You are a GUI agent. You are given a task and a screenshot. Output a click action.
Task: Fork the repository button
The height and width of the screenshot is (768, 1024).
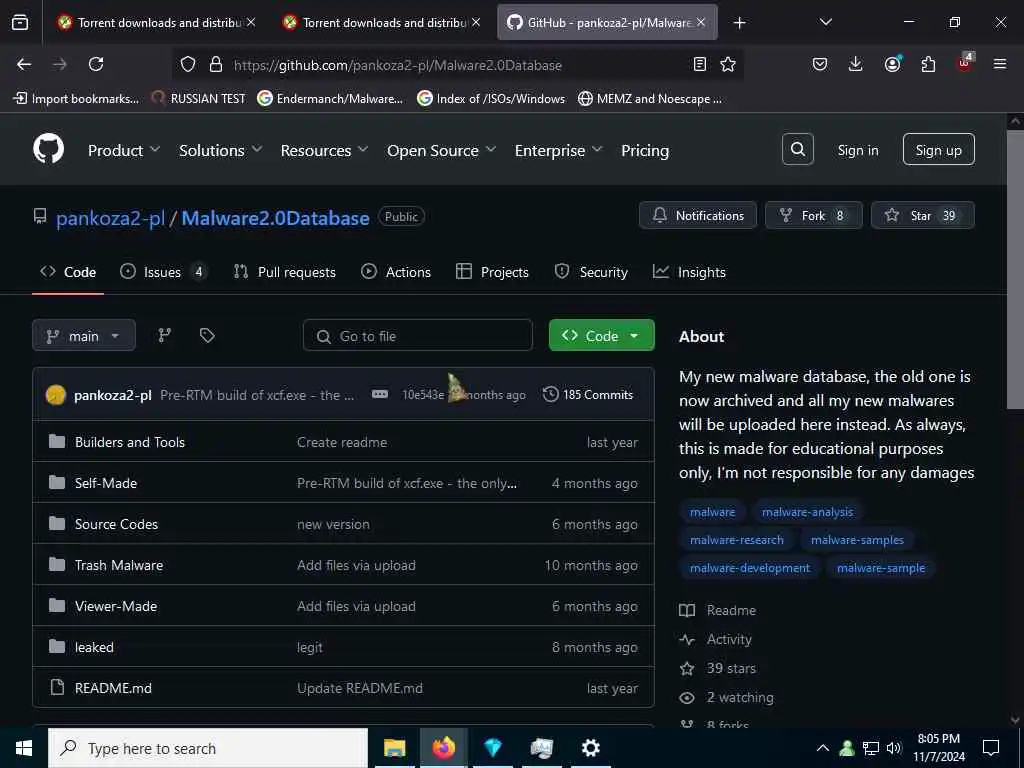(813, 216)
